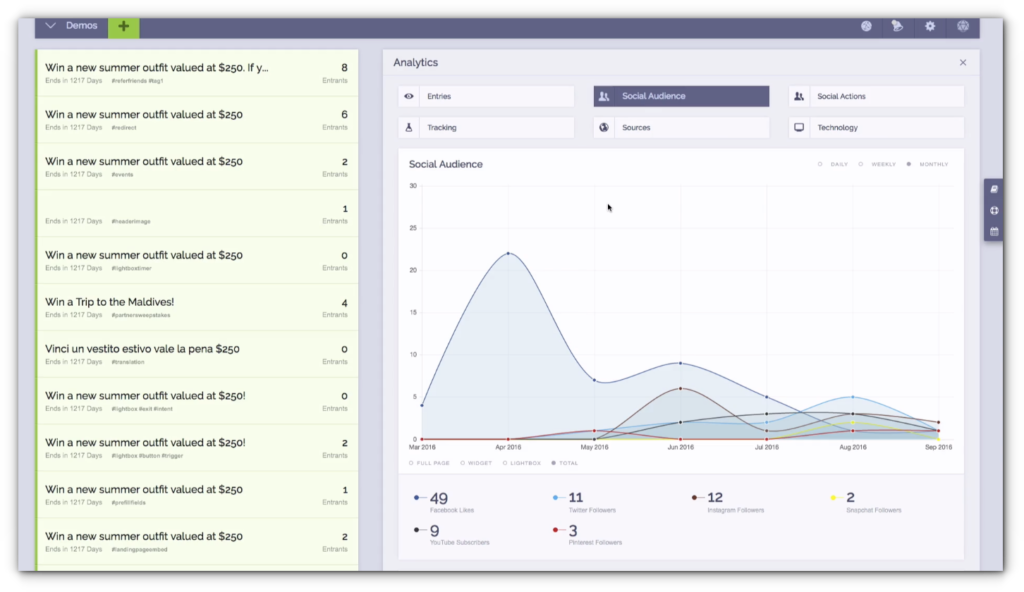Open the campaign tagged #landingpageembed
The height and width of the screenshot is (592, 1024).
point(197,542)
